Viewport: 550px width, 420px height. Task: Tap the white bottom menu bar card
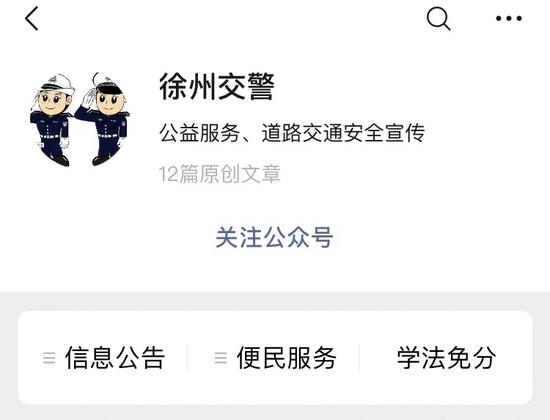point(275,358)
